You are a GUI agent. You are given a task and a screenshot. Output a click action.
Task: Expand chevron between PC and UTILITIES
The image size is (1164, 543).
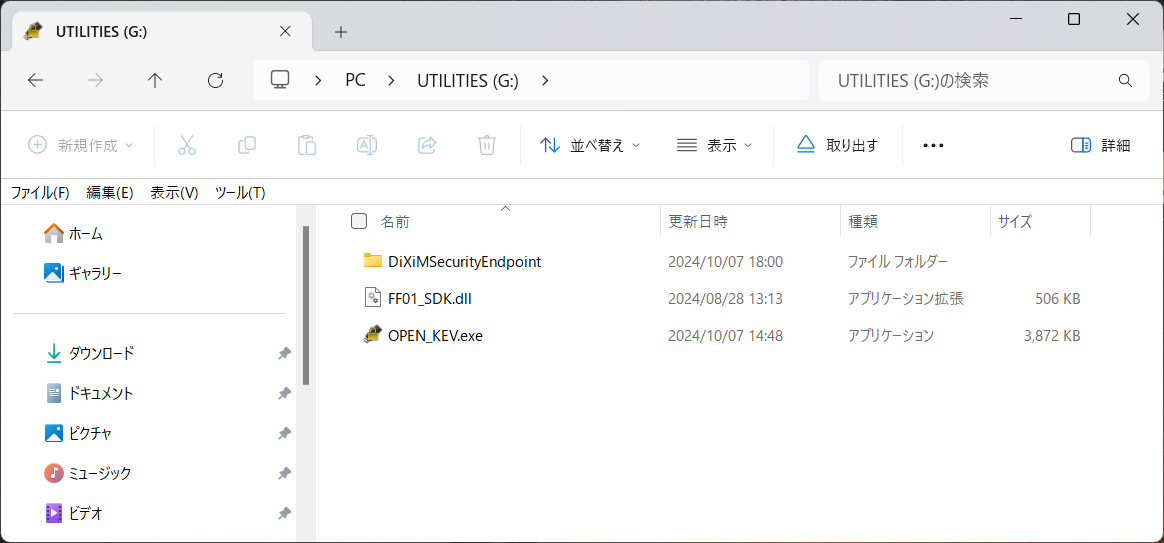(x=391, y=80)
